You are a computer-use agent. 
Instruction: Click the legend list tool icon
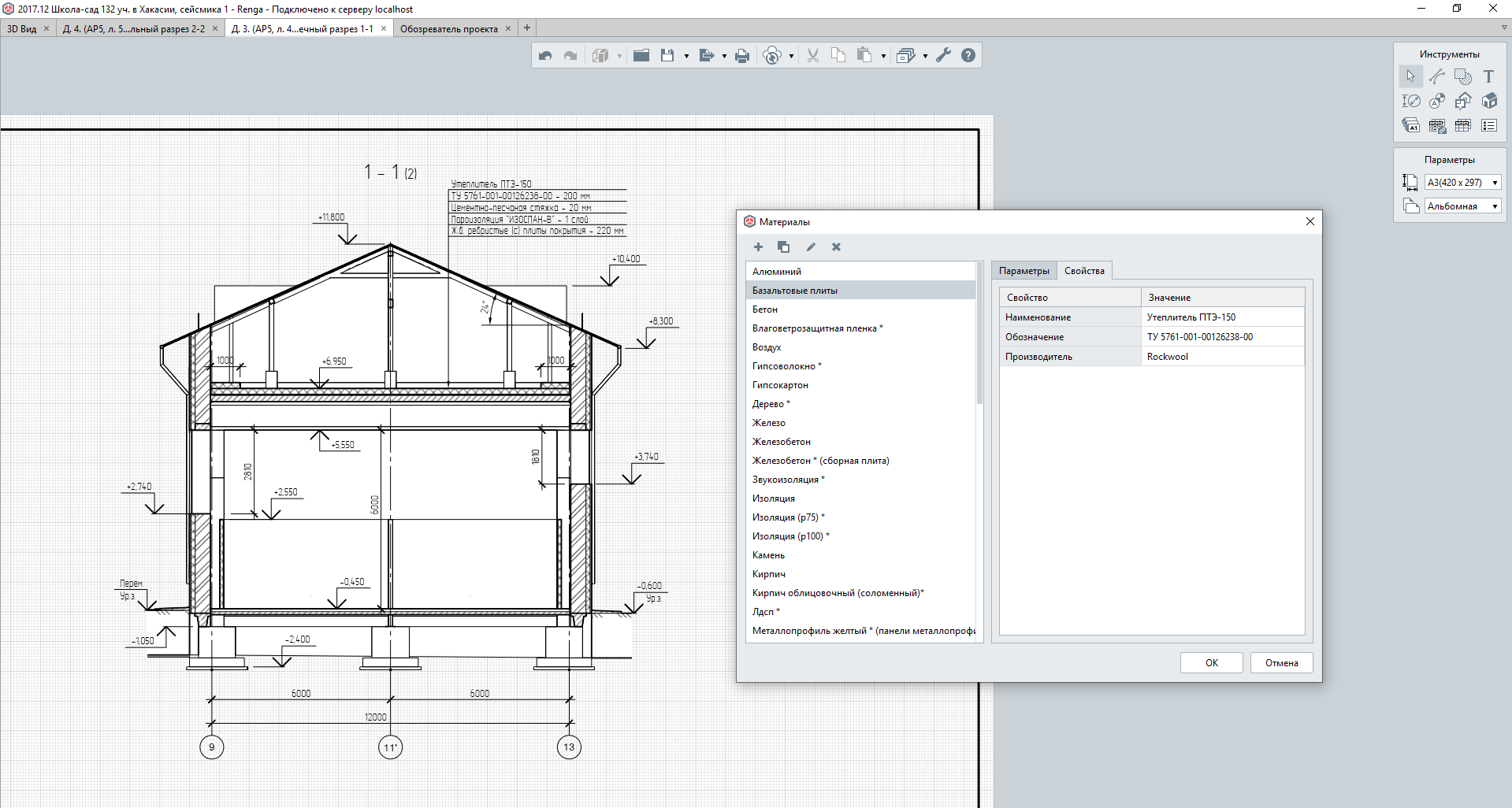coord(1488,125)
